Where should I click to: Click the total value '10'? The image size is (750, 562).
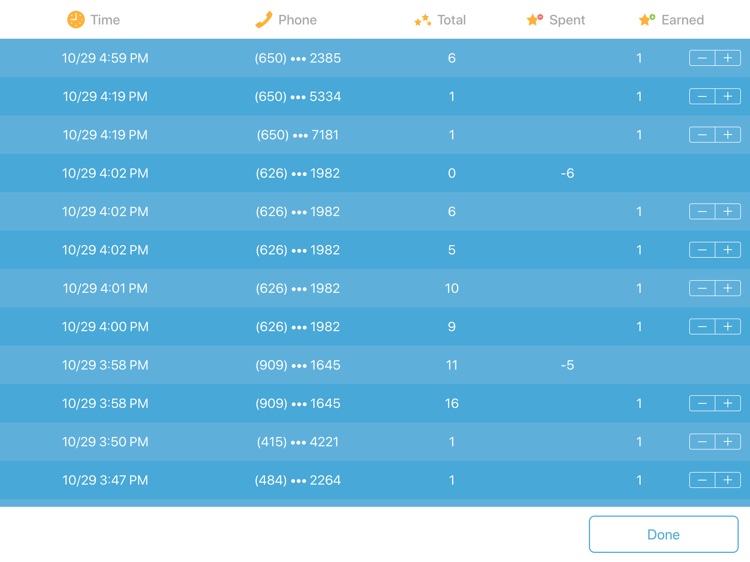tap(452, 288)
